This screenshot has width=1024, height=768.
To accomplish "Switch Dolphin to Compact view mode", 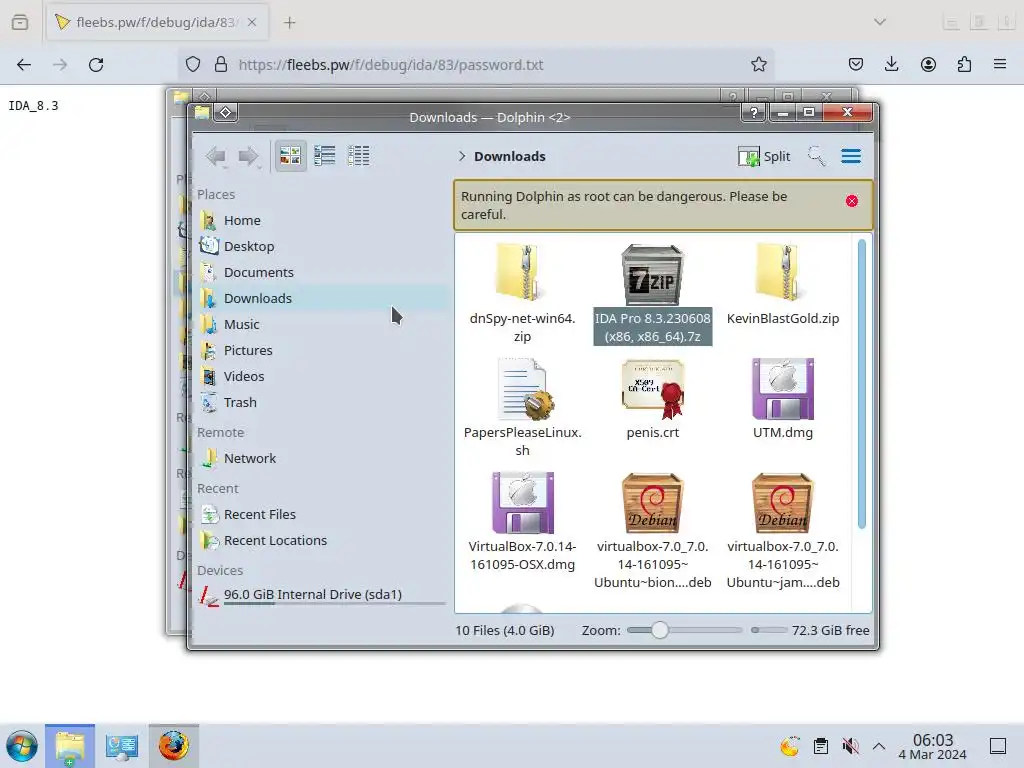I will pos(325,156).
